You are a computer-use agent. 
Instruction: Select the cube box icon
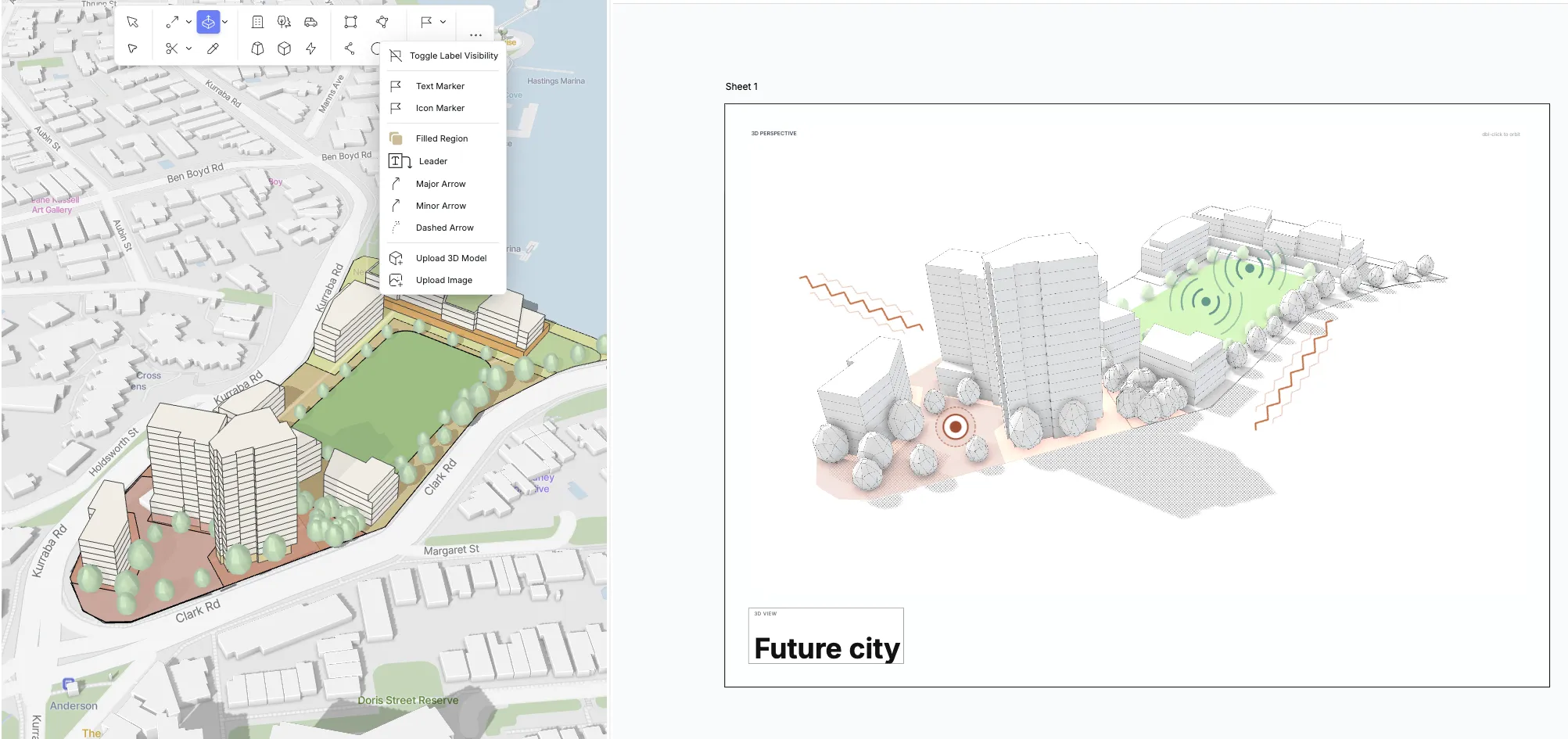284,48
